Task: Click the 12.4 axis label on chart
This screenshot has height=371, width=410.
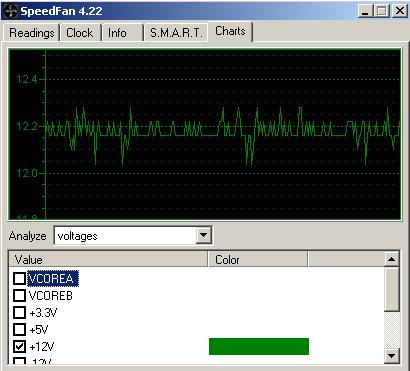Action: [27, 79]
